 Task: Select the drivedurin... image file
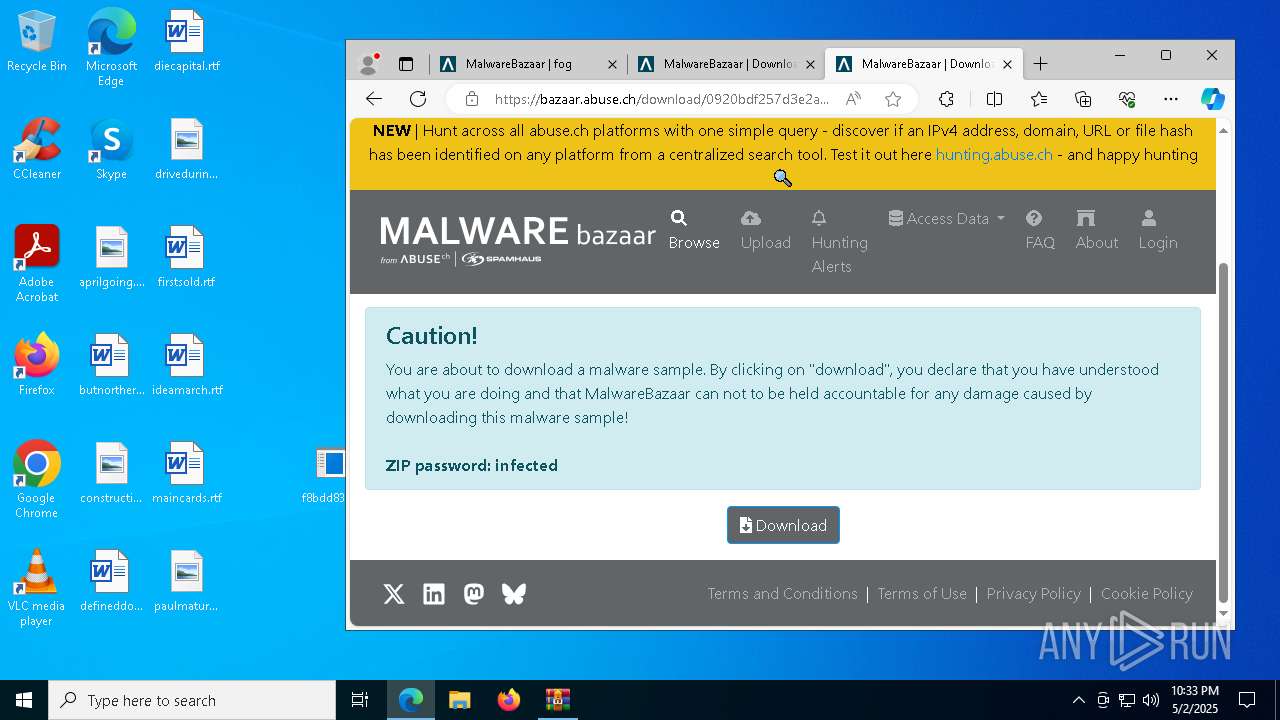(x=186, y=150)
